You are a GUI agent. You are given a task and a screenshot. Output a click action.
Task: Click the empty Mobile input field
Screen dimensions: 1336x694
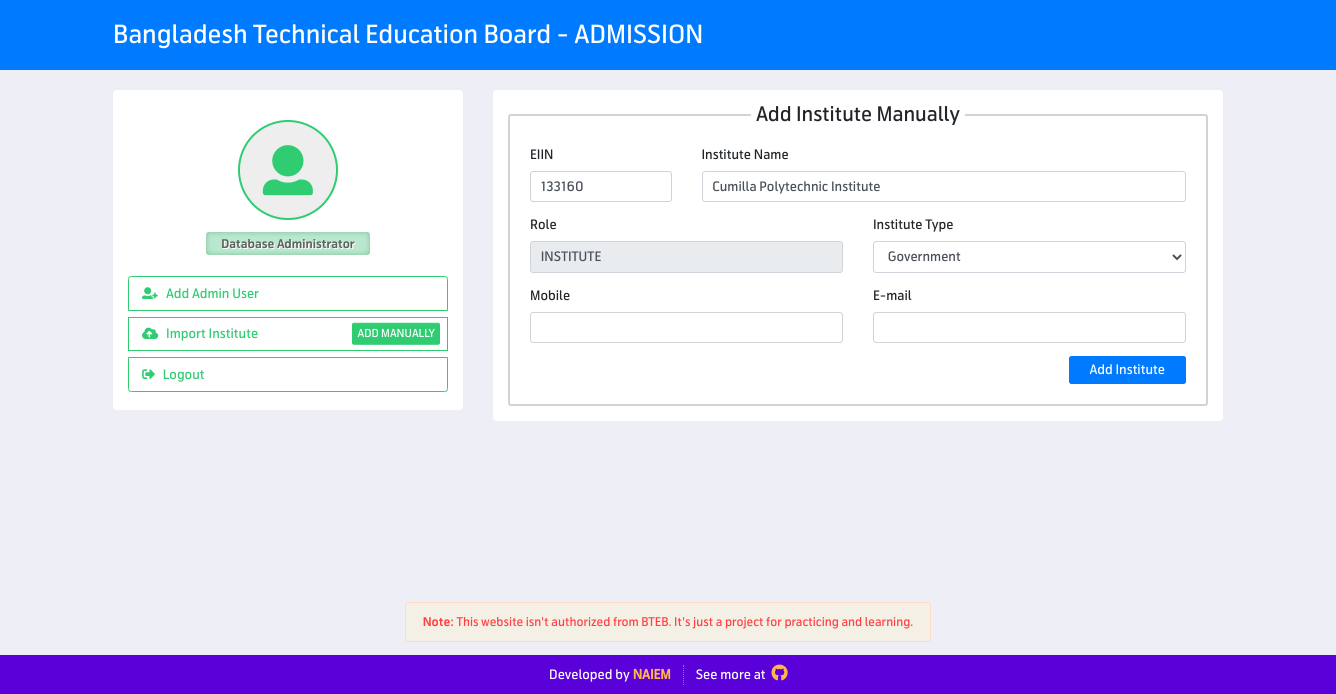point(686,327)
